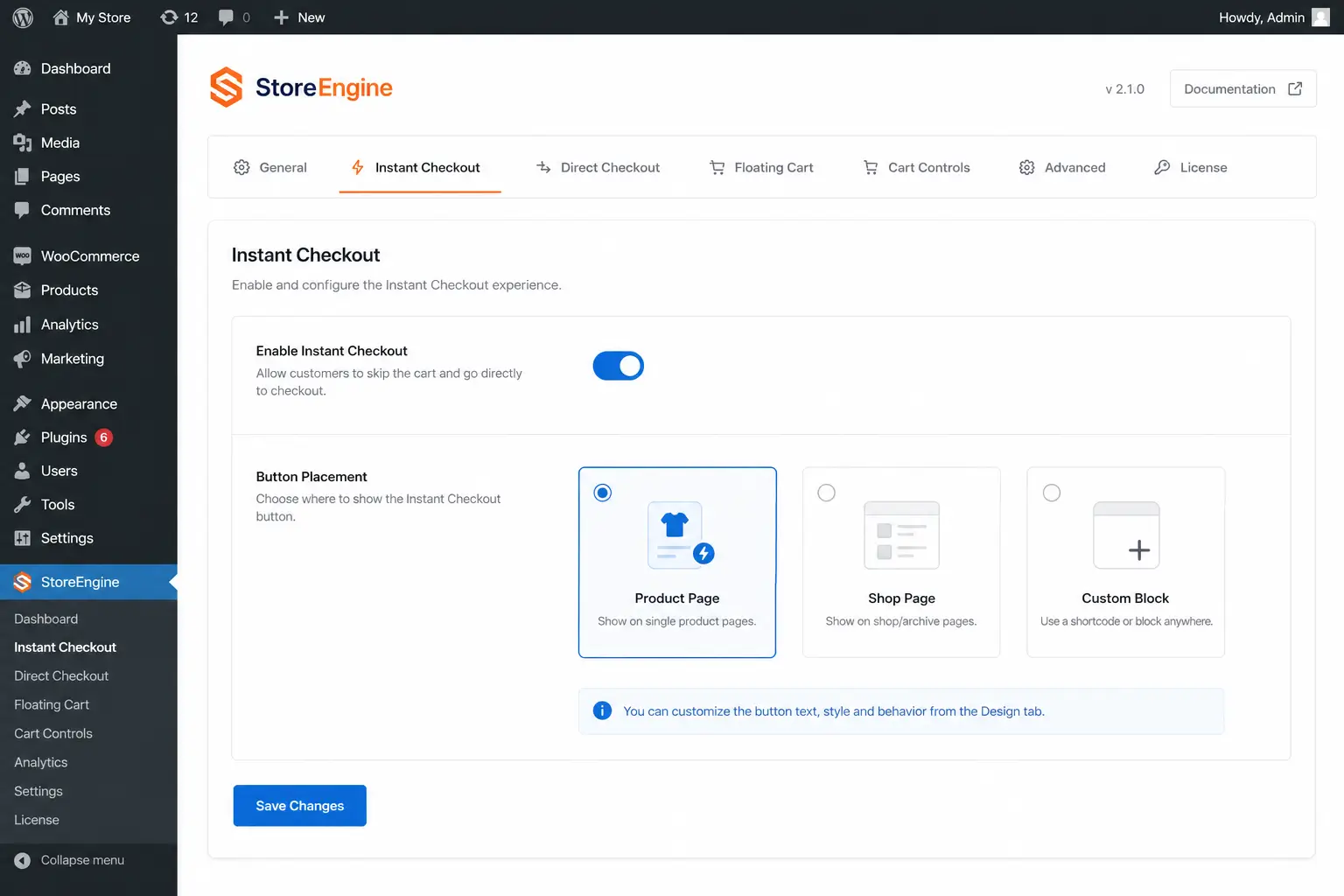Select the Product Page radio button

point(603,493)
